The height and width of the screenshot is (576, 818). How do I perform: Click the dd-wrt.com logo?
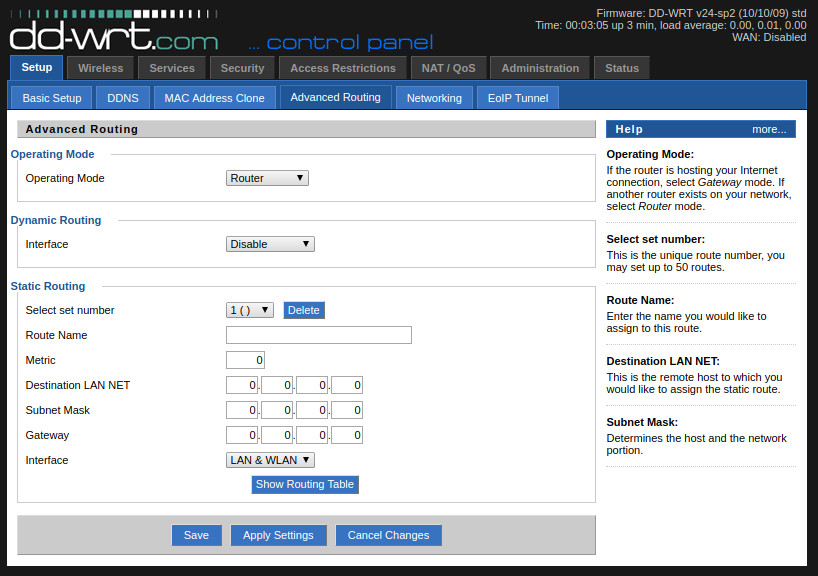(x=114, y=30)
